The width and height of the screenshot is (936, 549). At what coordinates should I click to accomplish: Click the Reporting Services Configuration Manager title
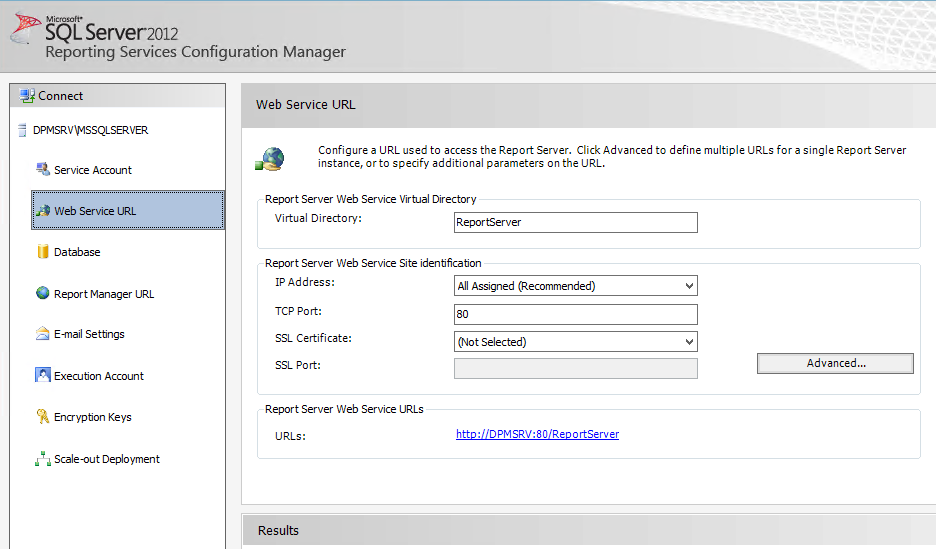point(196,53)
